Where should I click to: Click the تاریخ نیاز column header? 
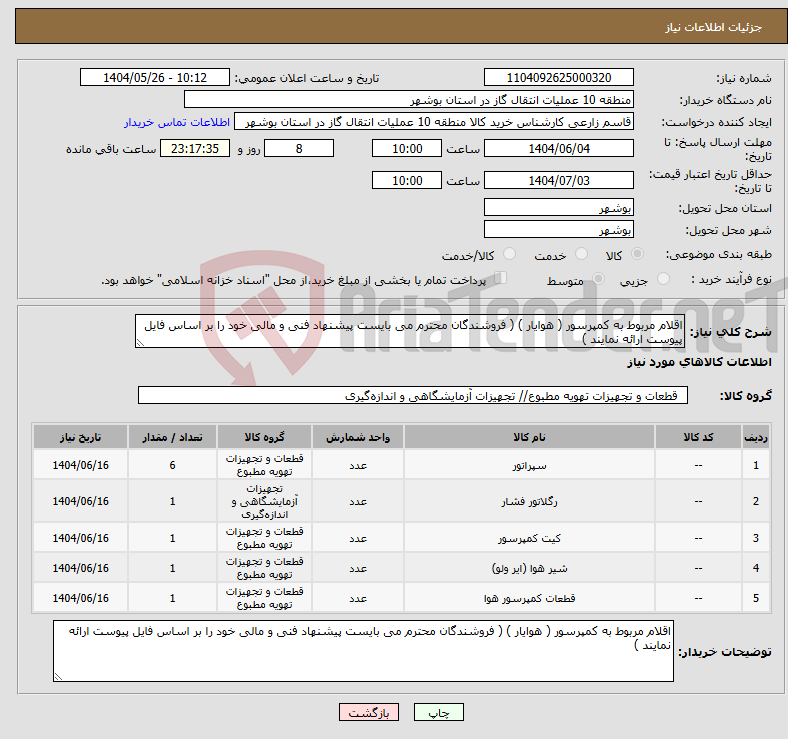coord(80,438)
